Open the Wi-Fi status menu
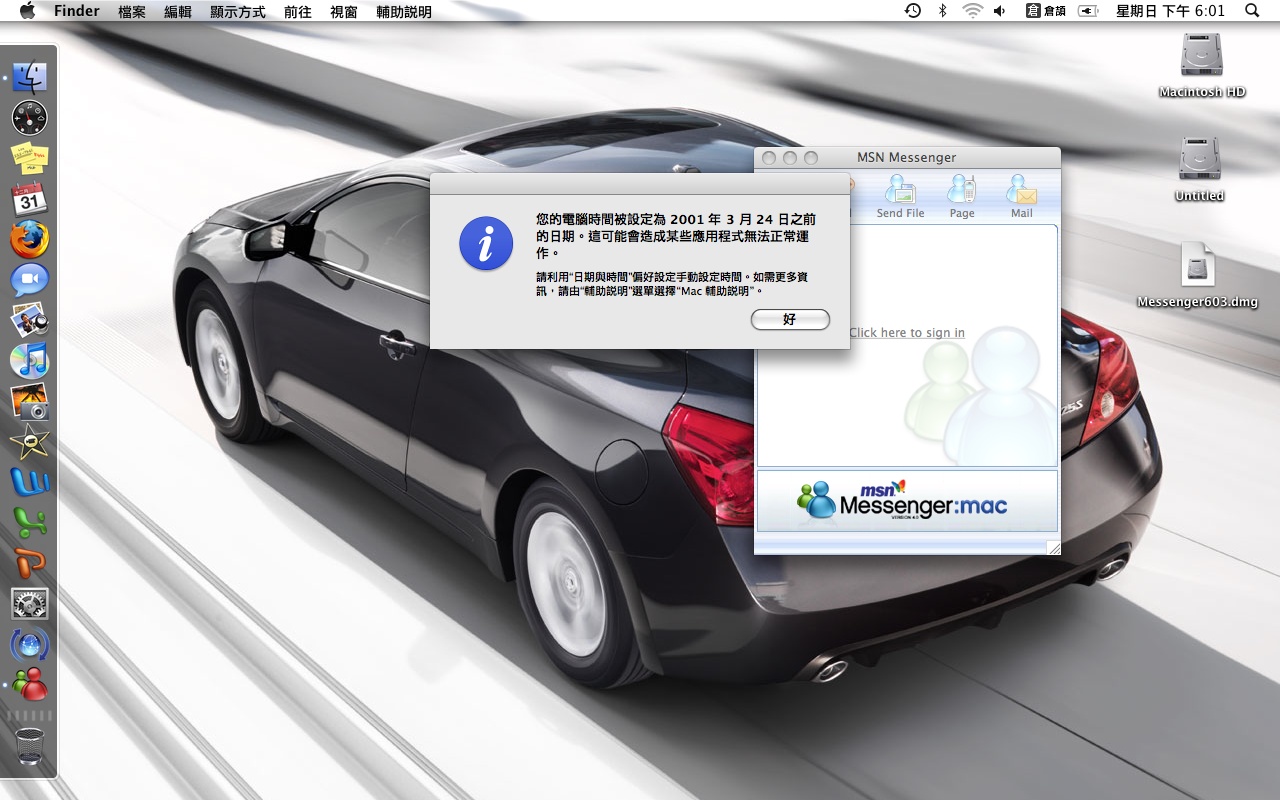1280x800 pixels. click(972, 11)
